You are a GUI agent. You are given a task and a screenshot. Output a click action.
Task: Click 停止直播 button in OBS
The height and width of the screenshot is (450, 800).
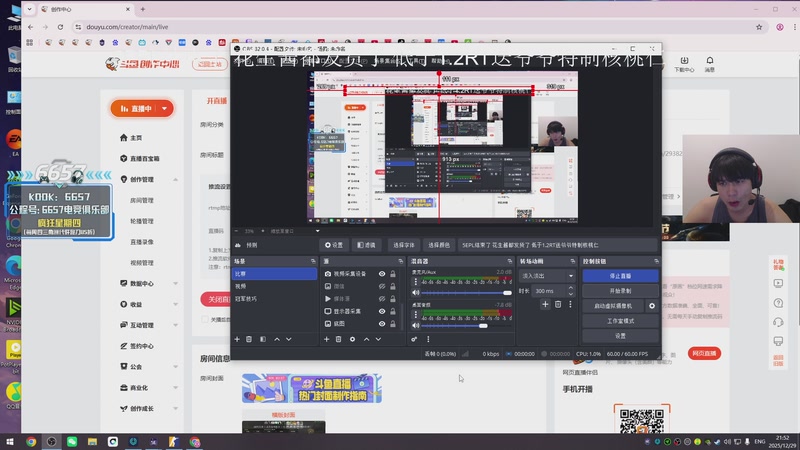(x=620, y=276)
